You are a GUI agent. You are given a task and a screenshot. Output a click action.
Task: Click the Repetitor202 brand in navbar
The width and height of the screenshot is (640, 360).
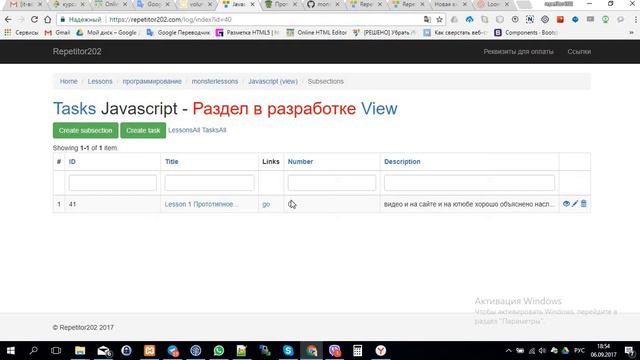pos(77,51)
